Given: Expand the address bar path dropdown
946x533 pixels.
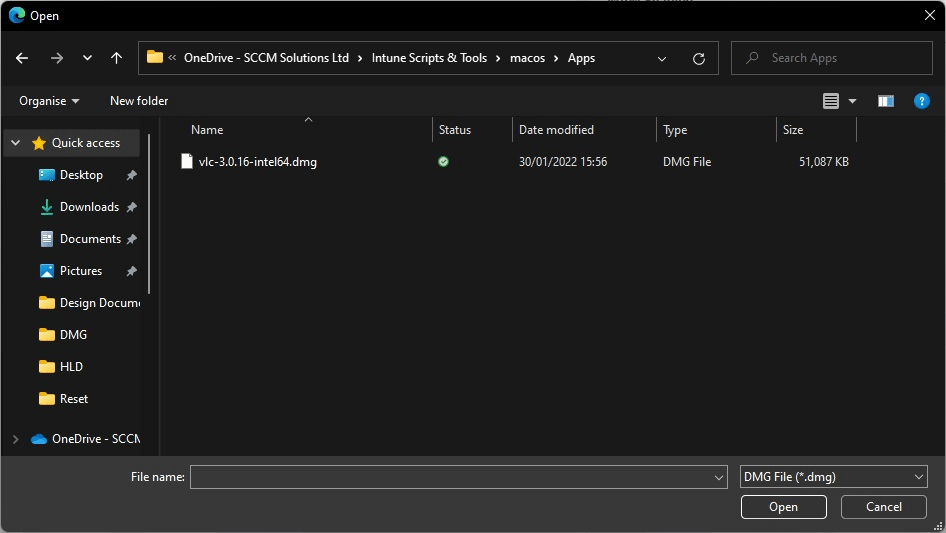Looking at the screenshot, I should coord(662,58).
